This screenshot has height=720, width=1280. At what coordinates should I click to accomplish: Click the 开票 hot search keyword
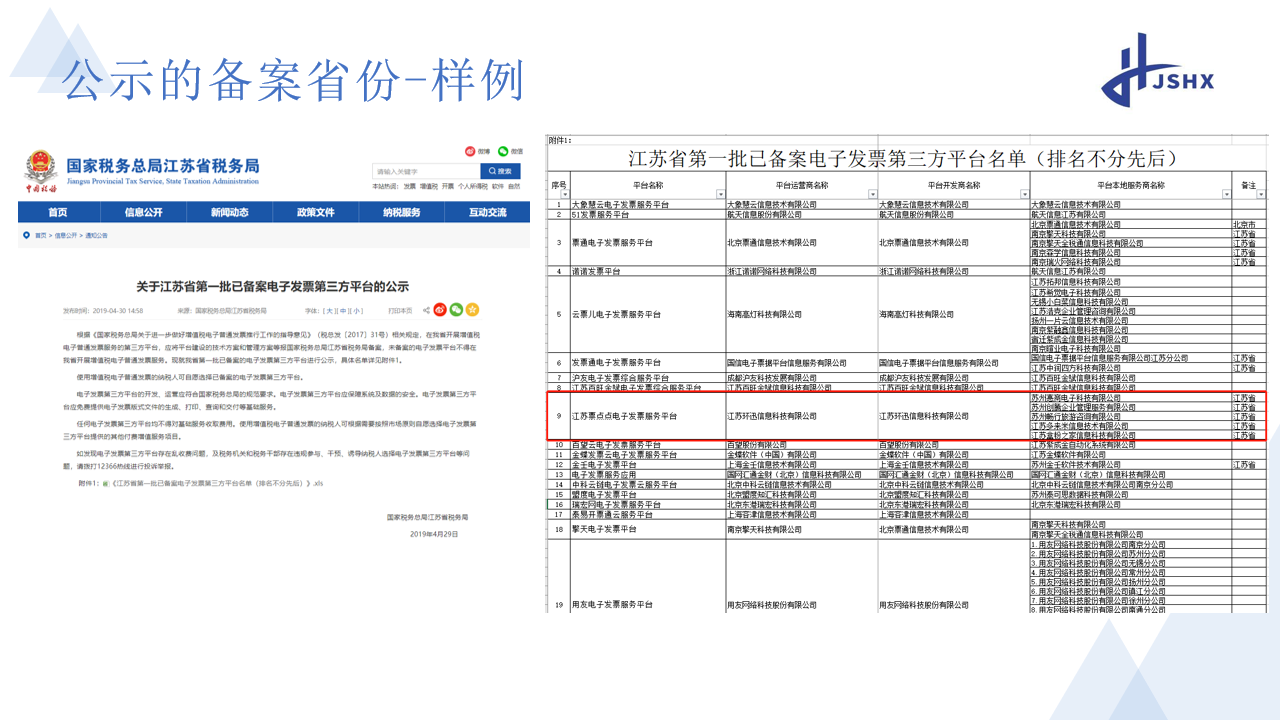pos(448,187)
